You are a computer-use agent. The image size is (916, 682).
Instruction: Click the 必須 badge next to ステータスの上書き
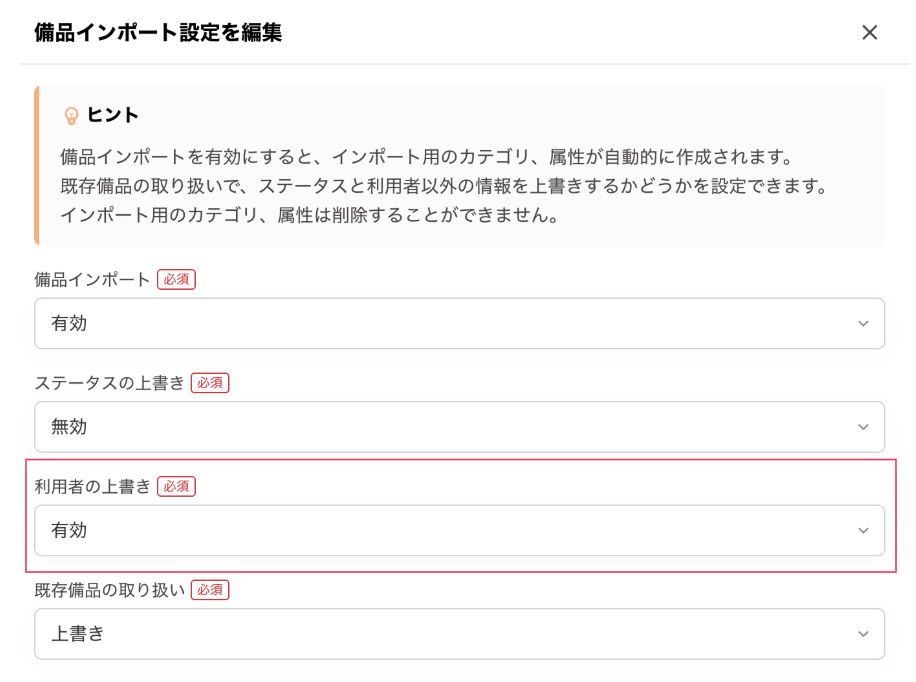click(x=210, y=383)
